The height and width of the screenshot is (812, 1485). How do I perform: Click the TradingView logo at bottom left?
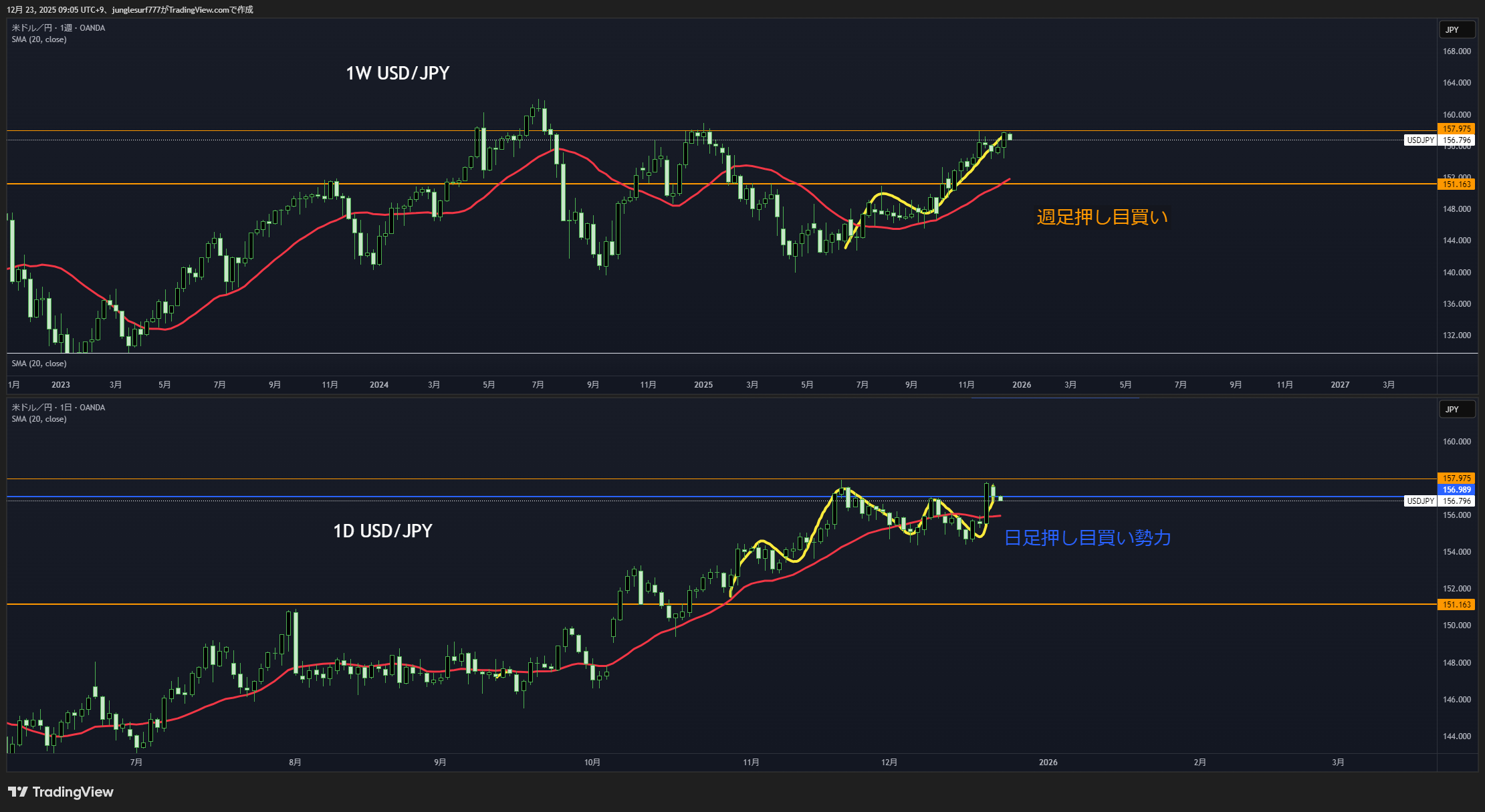coord(61,792)
